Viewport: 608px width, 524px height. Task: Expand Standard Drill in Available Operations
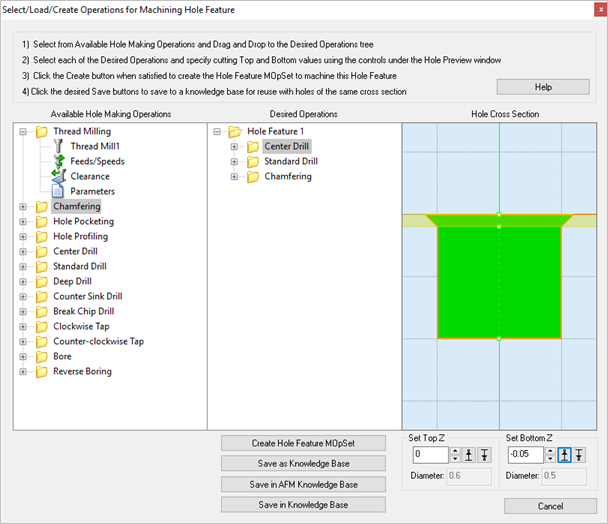coord(23,266)
